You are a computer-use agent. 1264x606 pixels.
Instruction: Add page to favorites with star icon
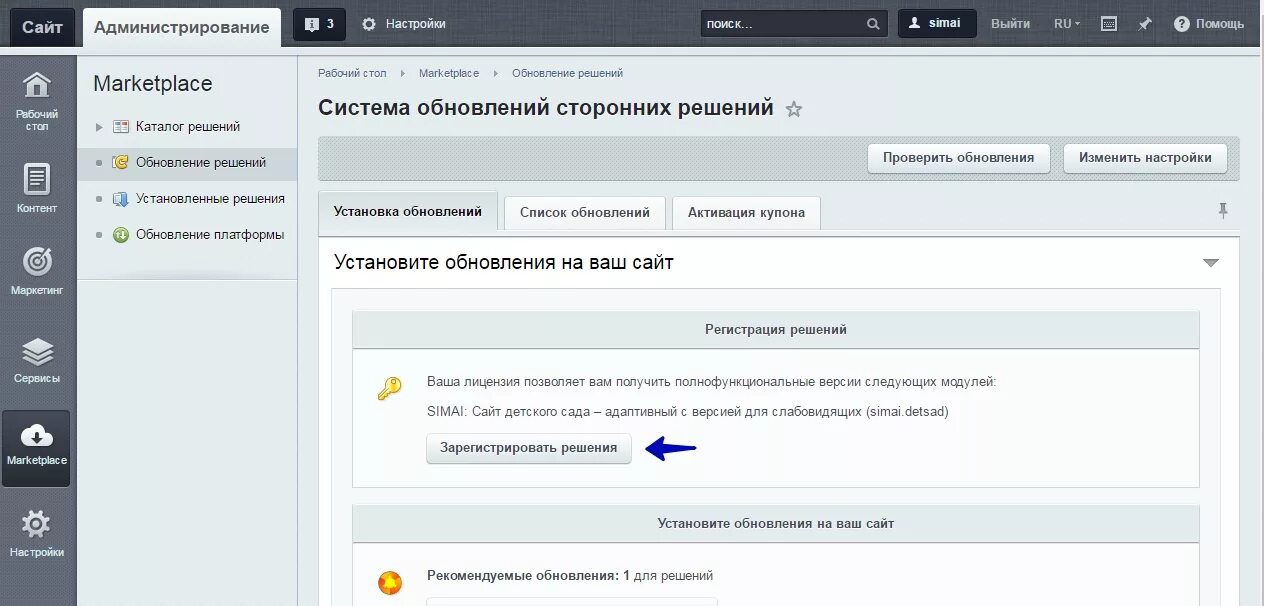click(794, 109)
